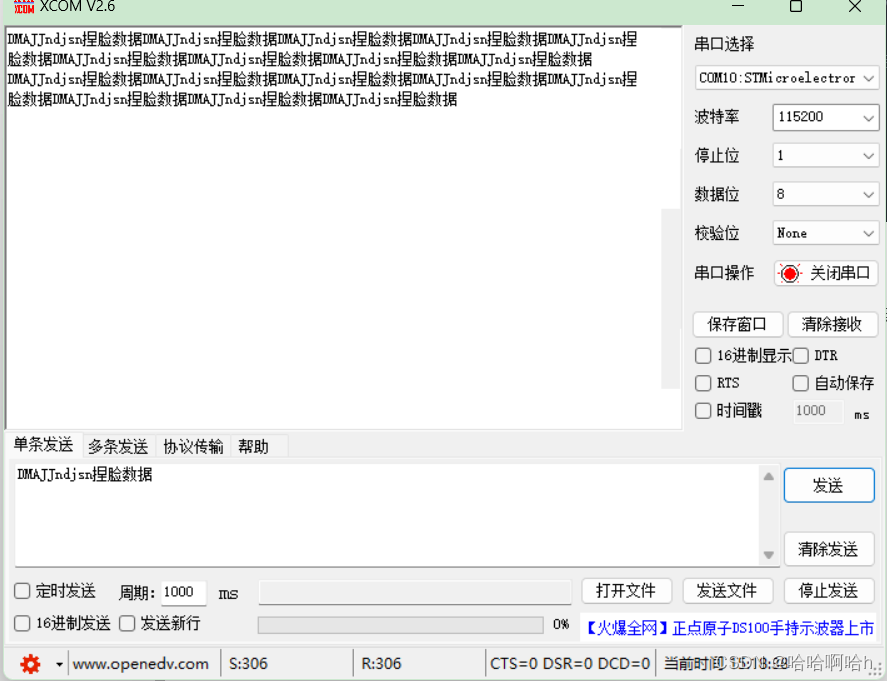
Task: Open the 校验位 parity dropdown showing None
Action: (x=825, y=232)
